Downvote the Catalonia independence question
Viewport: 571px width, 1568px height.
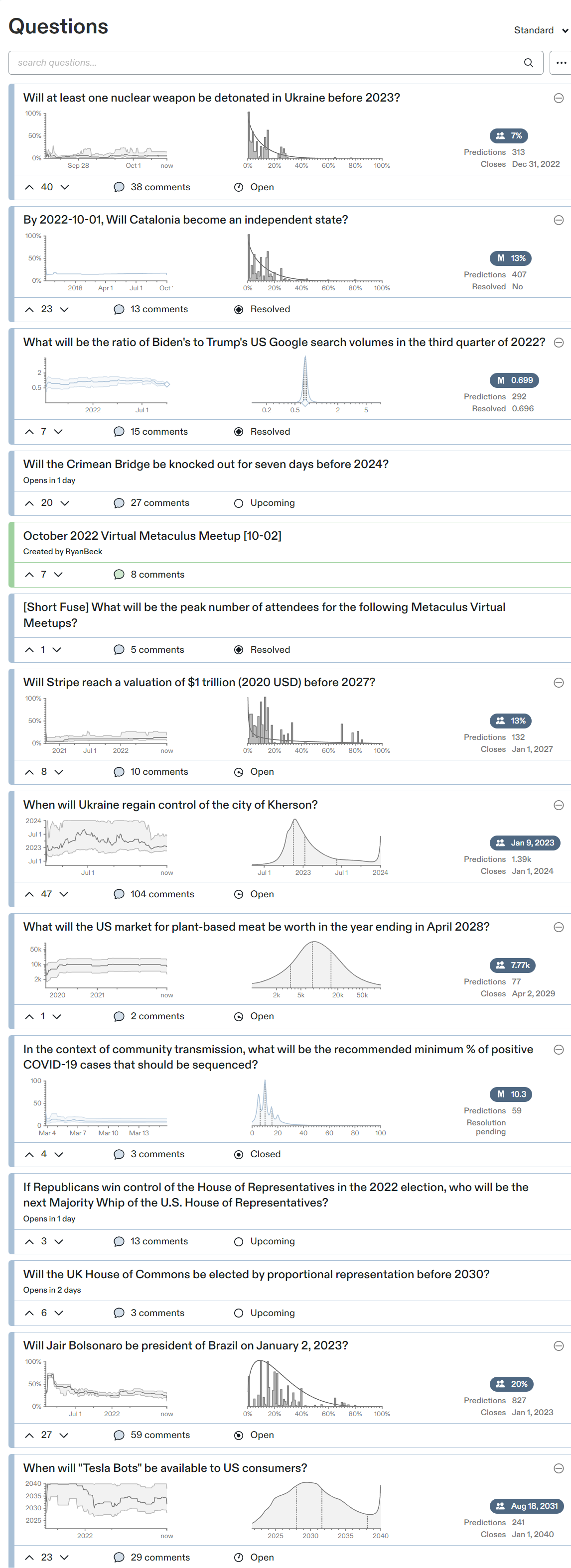click(64, 310)
